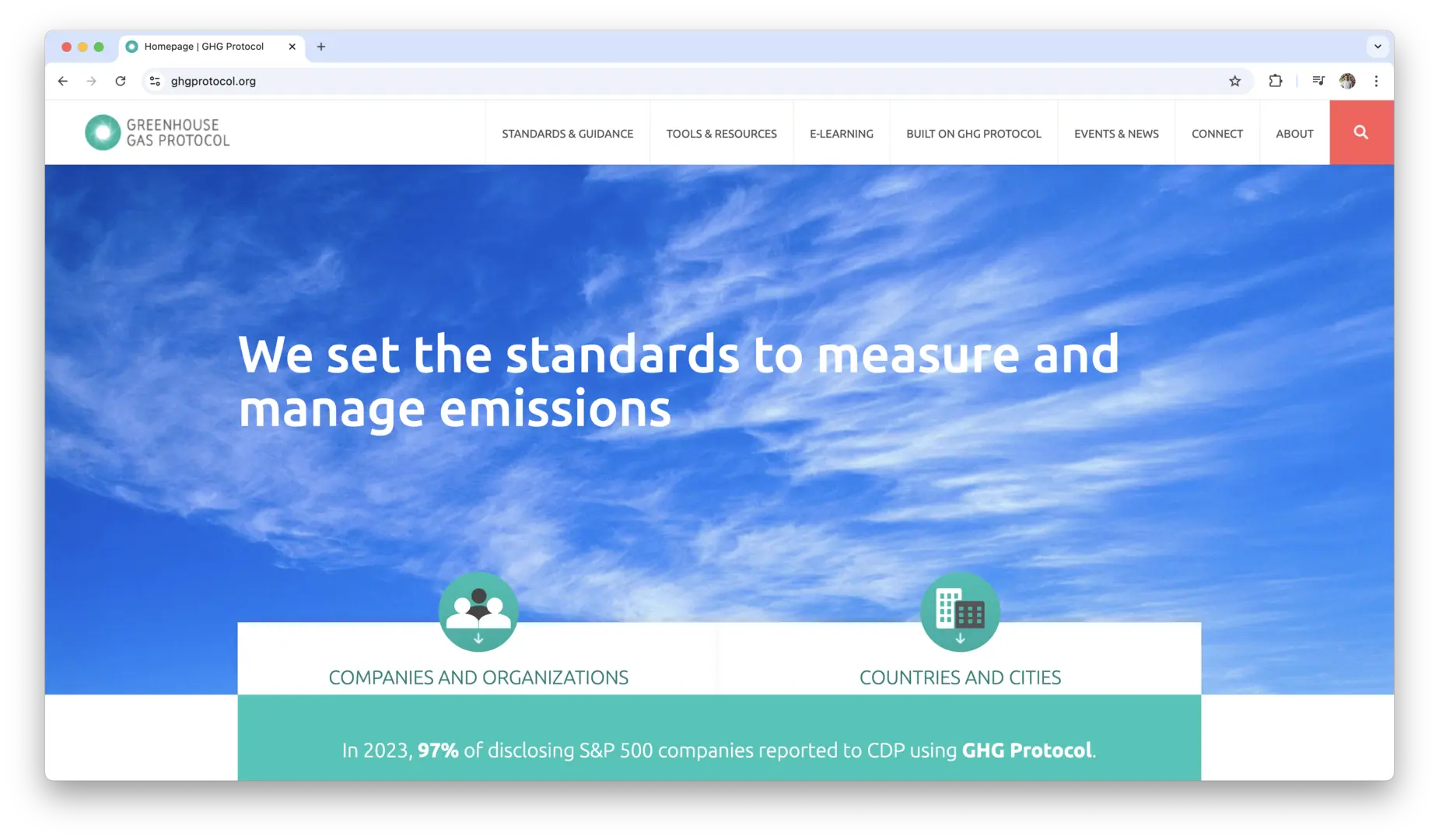Go forward to the next page
Image resolution: width=1439 pixels, height=840 pixels.
[x=92, y=81]
